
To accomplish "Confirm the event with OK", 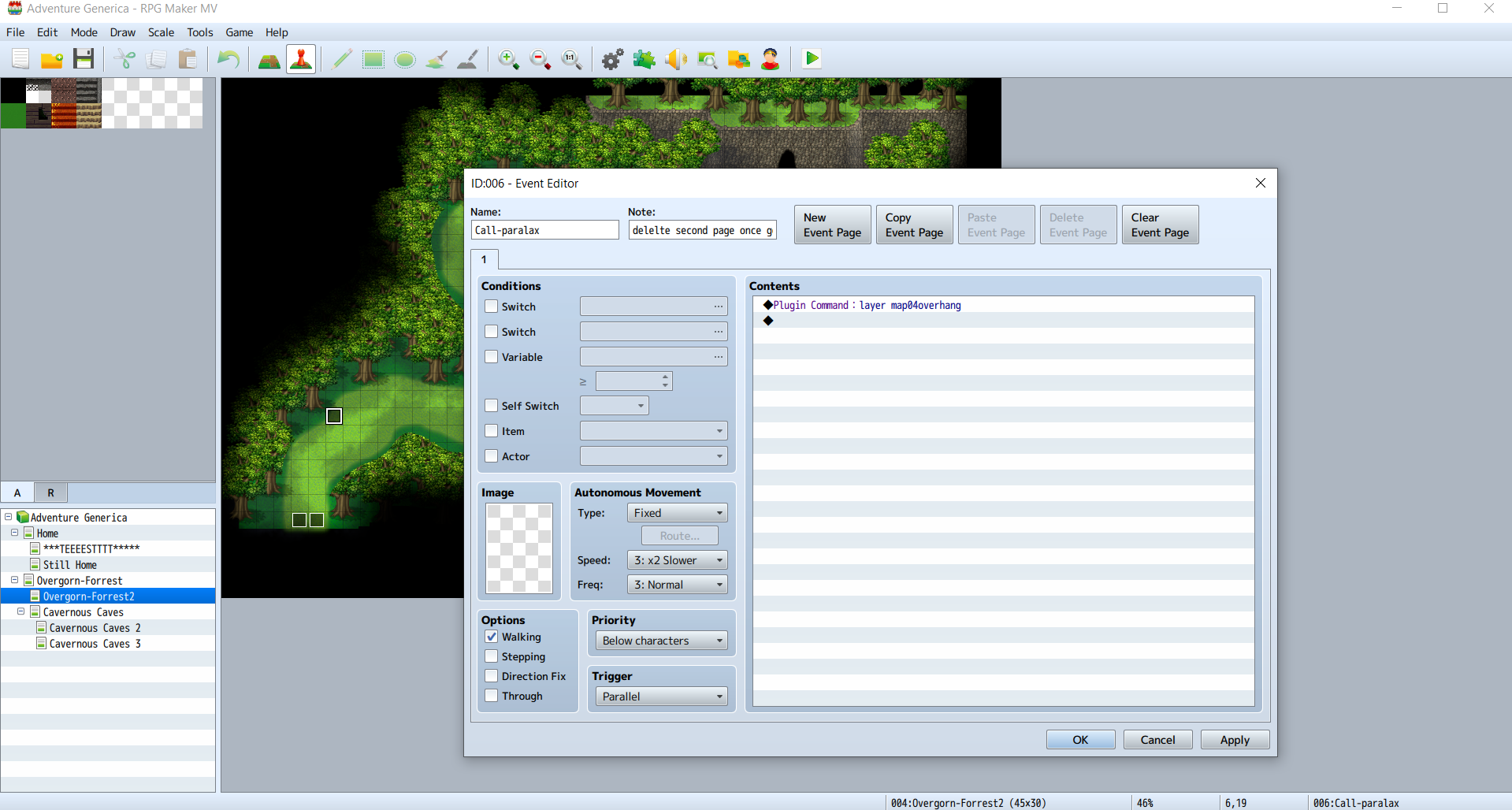I will coord(1081,740).
